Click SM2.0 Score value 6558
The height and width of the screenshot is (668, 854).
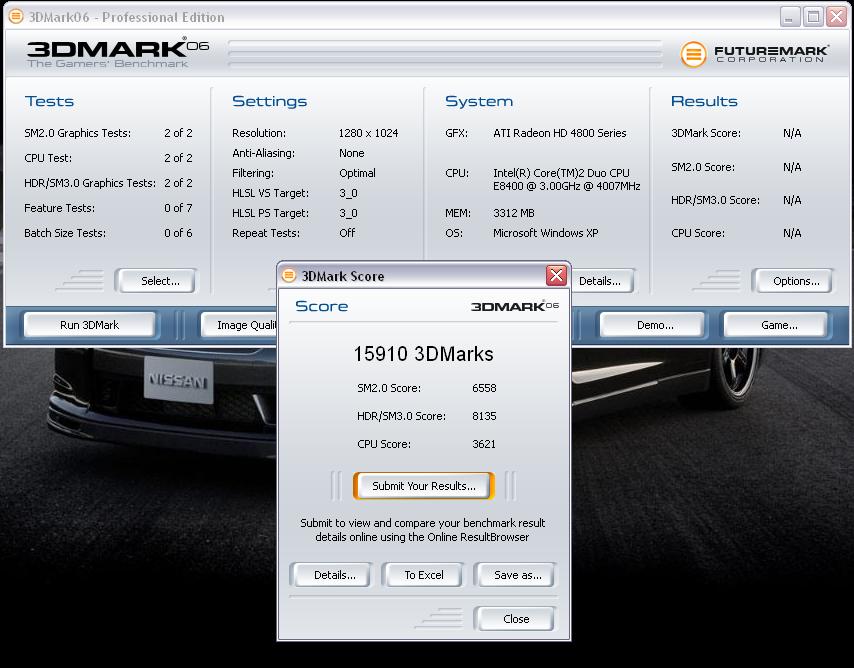click(484, 388)
